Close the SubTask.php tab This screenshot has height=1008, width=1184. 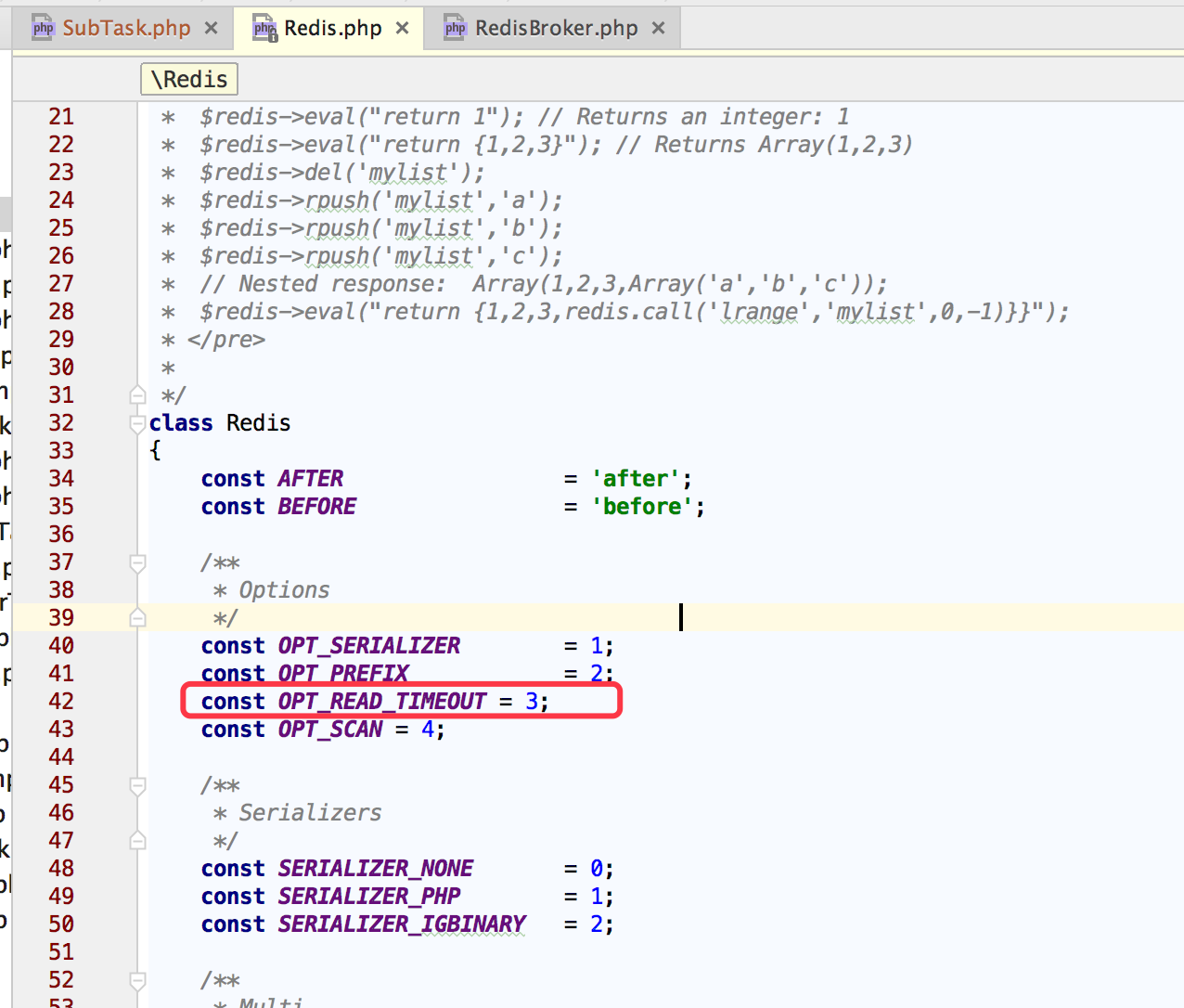[212, 28]
